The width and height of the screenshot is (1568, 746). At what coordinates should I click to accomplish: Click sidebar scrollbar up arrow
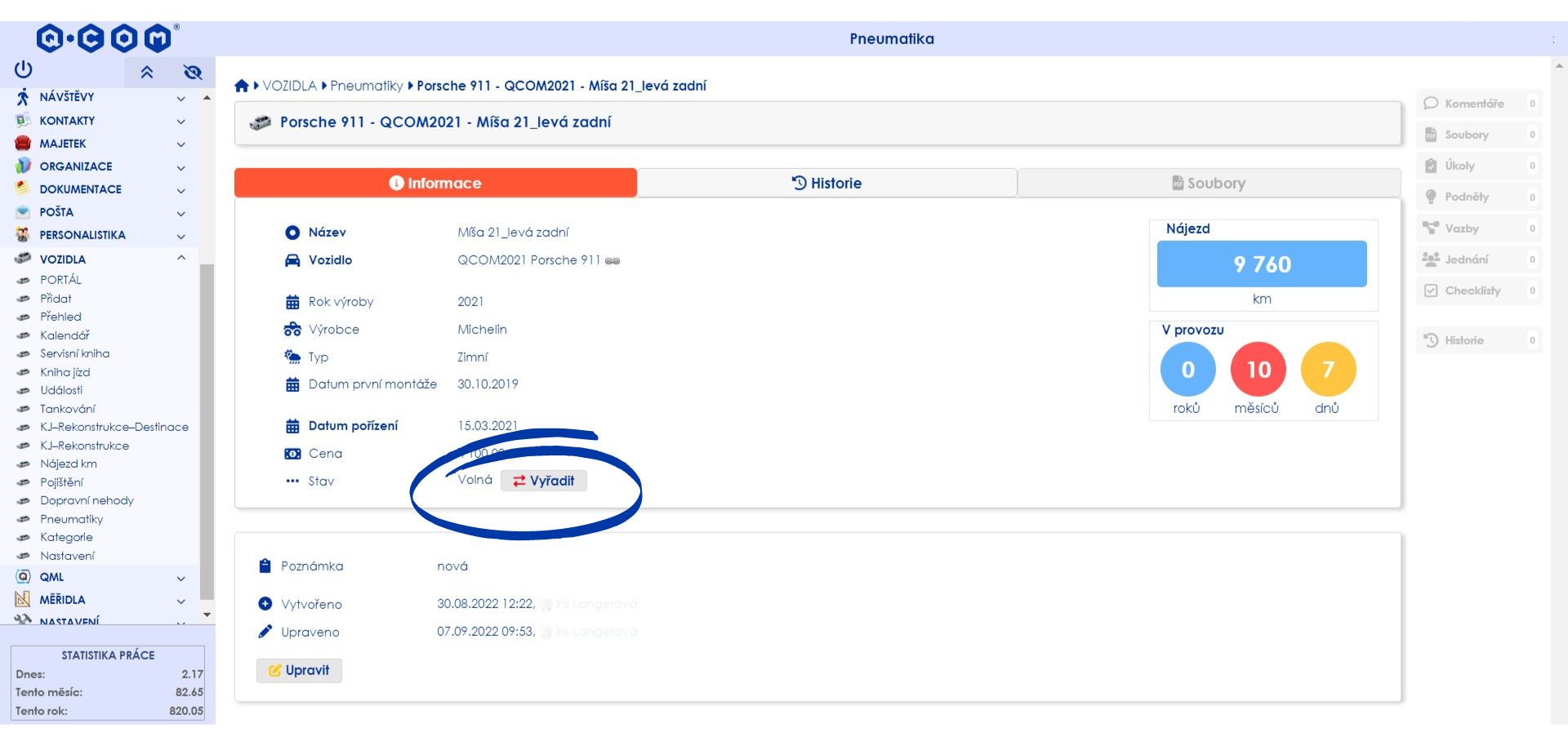[207, 98]
